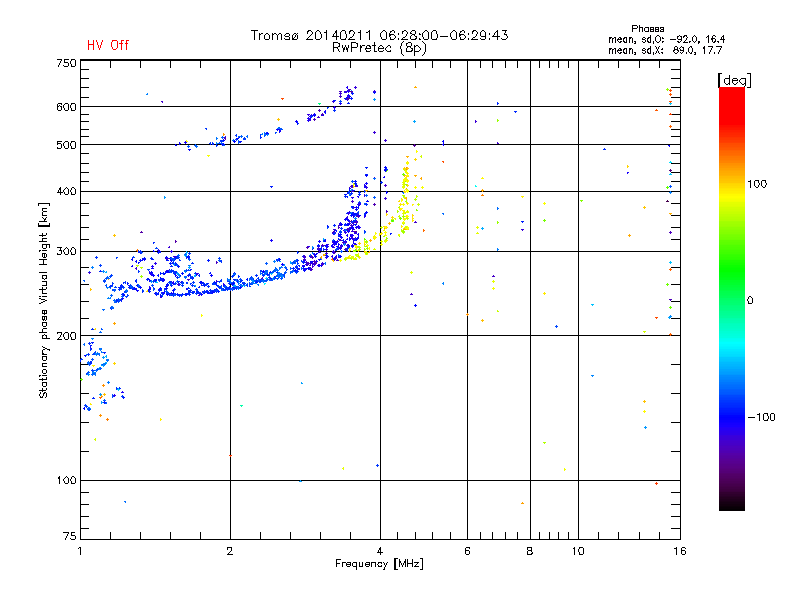Click the x-axis tick label '8'

pos(530,551)
